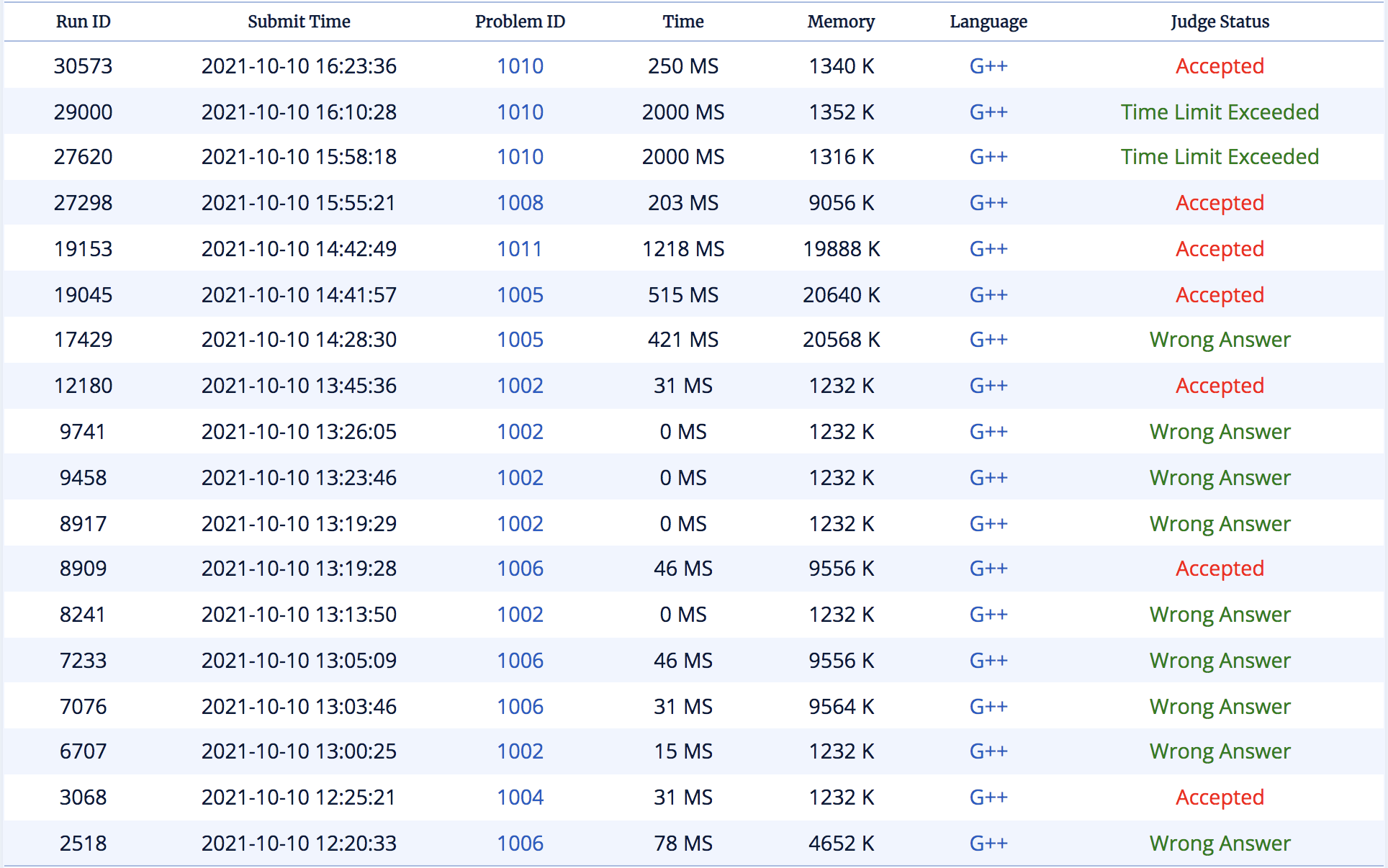The height and width of the screenshot is (868, 1388).
Task: Open problem 1002 for run 12180
Action: click(x=520, y=386)
